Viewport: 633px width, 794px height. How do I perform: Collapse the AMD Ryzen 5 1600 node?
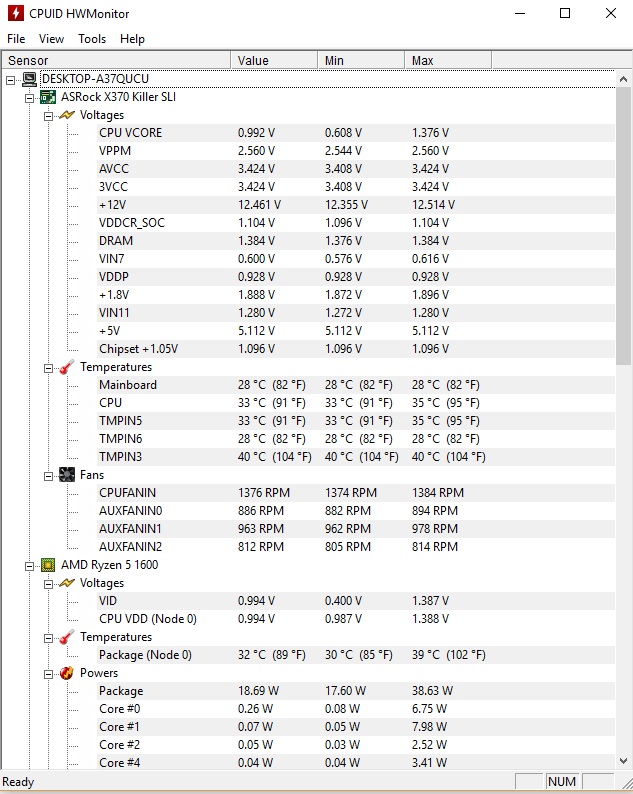tap(30, 565)
